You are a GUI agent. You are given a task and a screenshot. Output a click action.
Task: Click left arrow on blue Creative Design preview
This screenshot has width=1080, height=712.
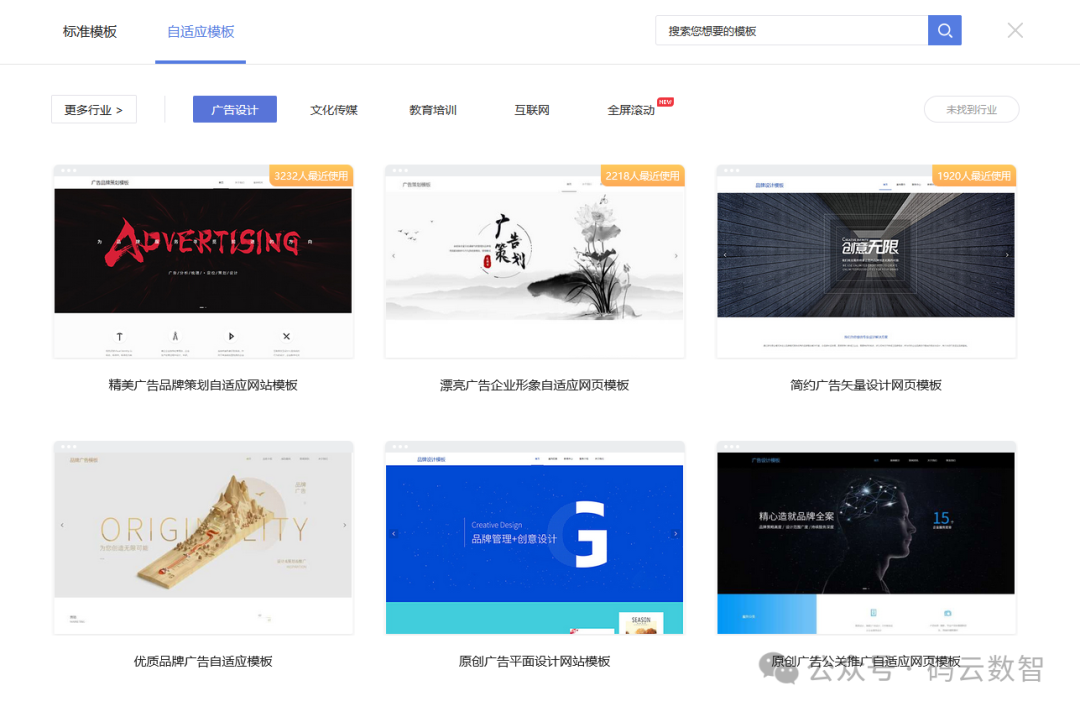[x=394, y=533]
